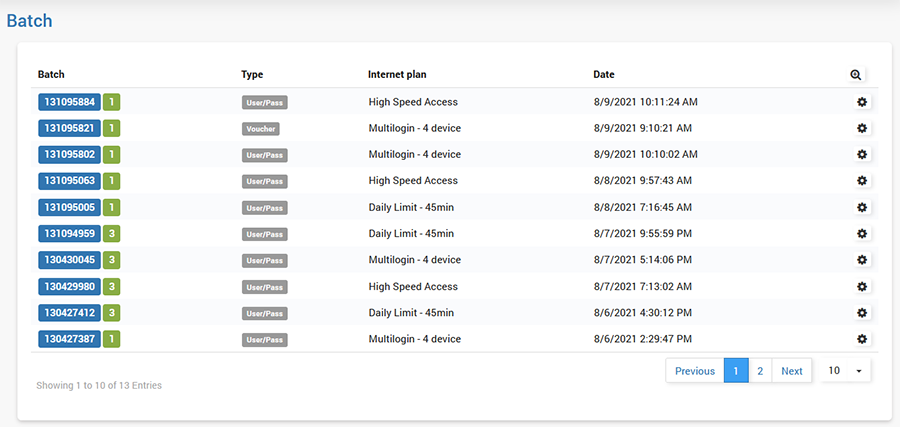Click the Next pagination button
Image resolution: width=900 pixels, height=427 pixels.
(791, 371)
